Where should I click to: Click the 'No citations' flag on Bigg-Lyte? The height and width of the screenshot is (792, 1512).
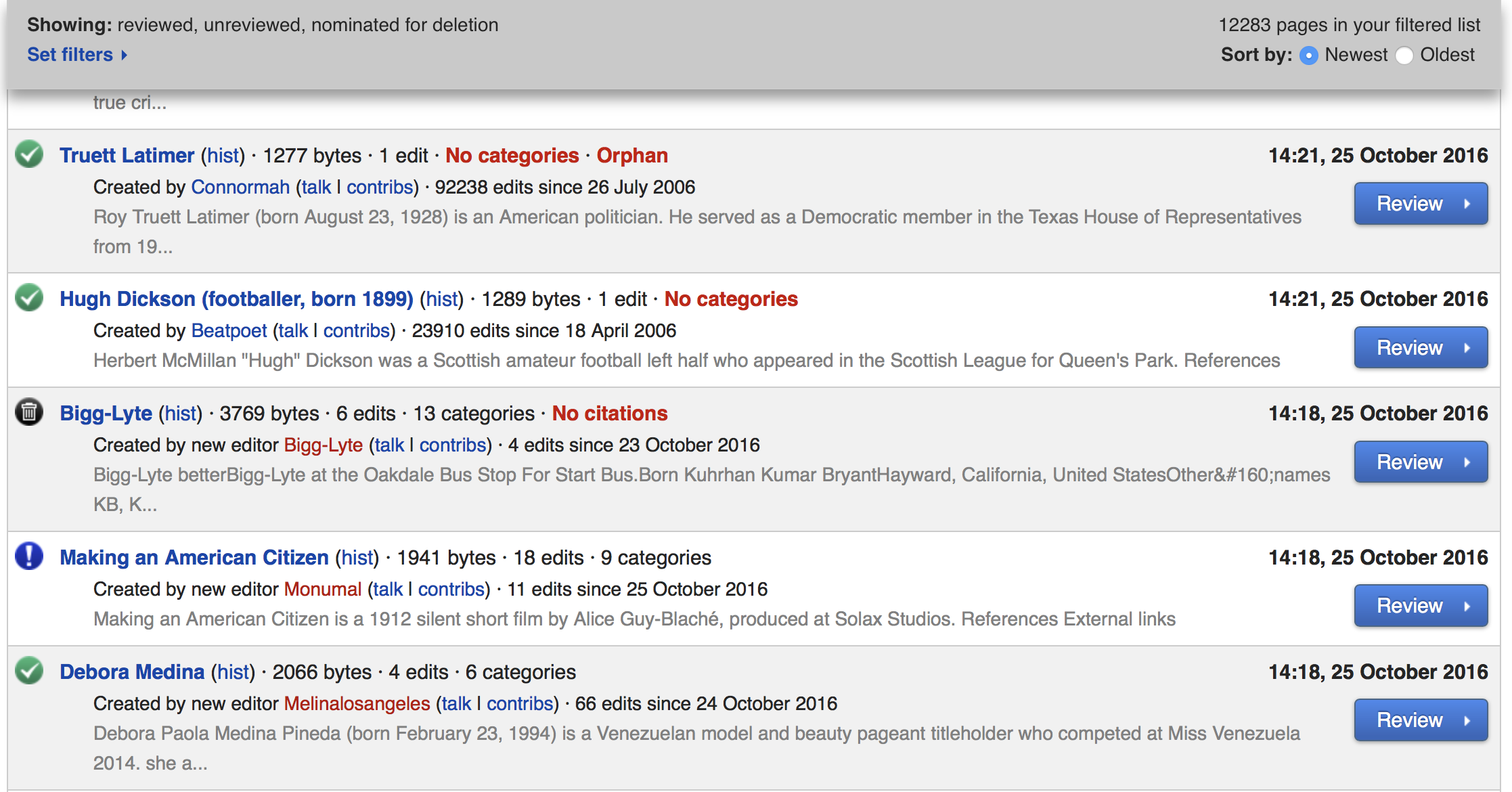610,414
